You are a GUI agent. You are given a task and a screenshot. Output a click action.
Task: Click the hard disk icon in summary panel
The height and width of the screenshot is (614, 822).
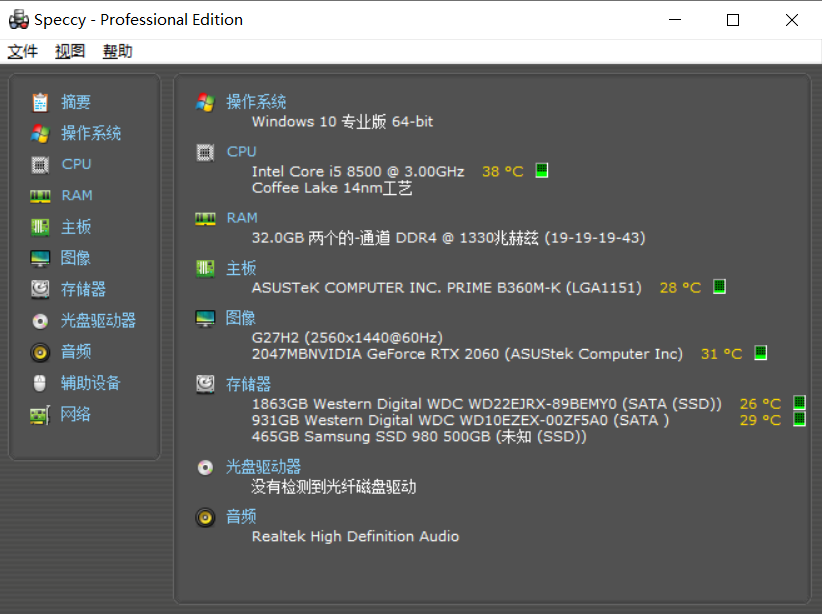[205, 384]
